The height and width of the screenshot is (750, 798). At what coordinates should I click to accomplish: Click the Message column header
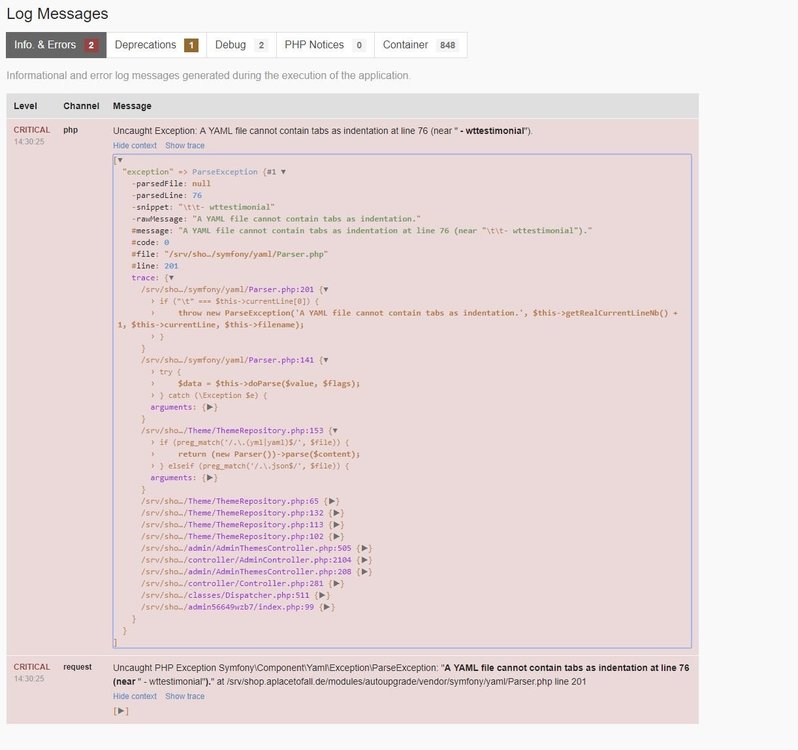coord(132,106)
